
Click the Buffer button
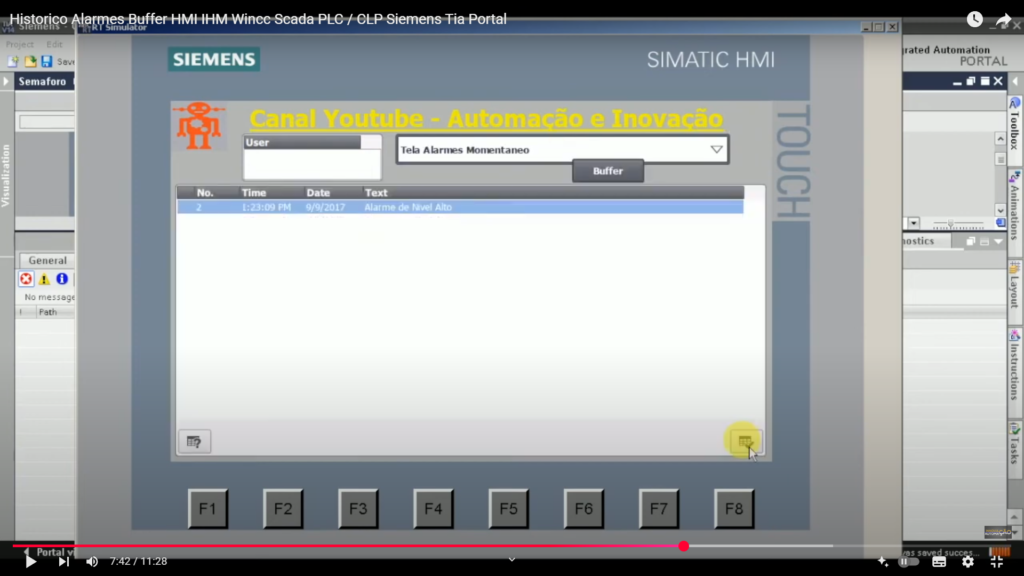(x=608, y=171)
